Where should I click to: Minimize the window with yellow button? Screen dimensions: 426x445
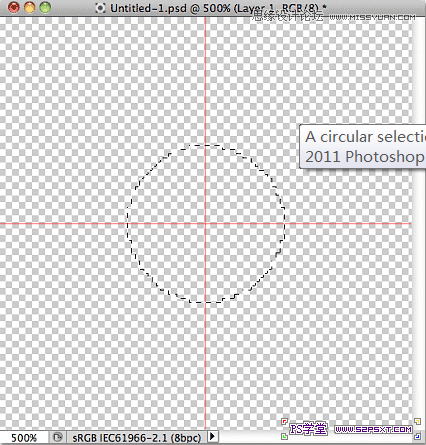click(x=30, y=7)
